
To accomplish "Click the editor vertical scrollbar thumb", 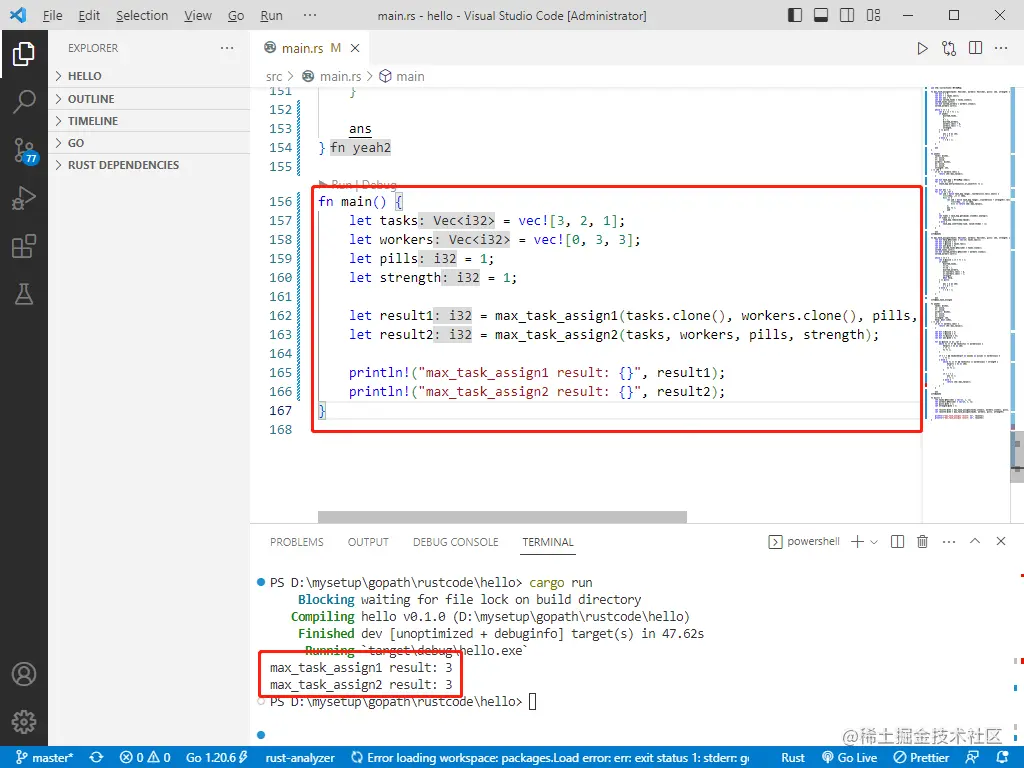I will click(1017, 457).
